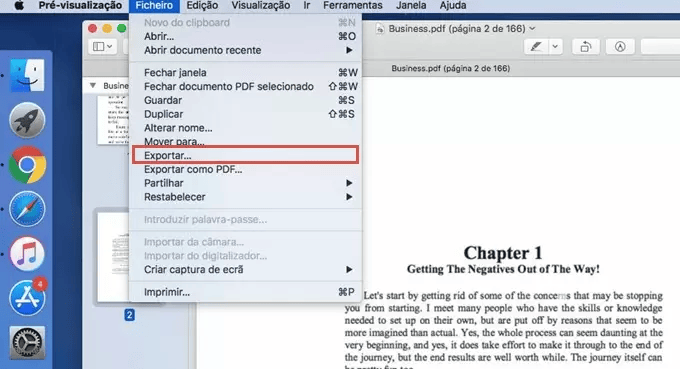Viewport: 680px width, 369px height.
Task: Open the Edição menu
Action: point(202,6)
